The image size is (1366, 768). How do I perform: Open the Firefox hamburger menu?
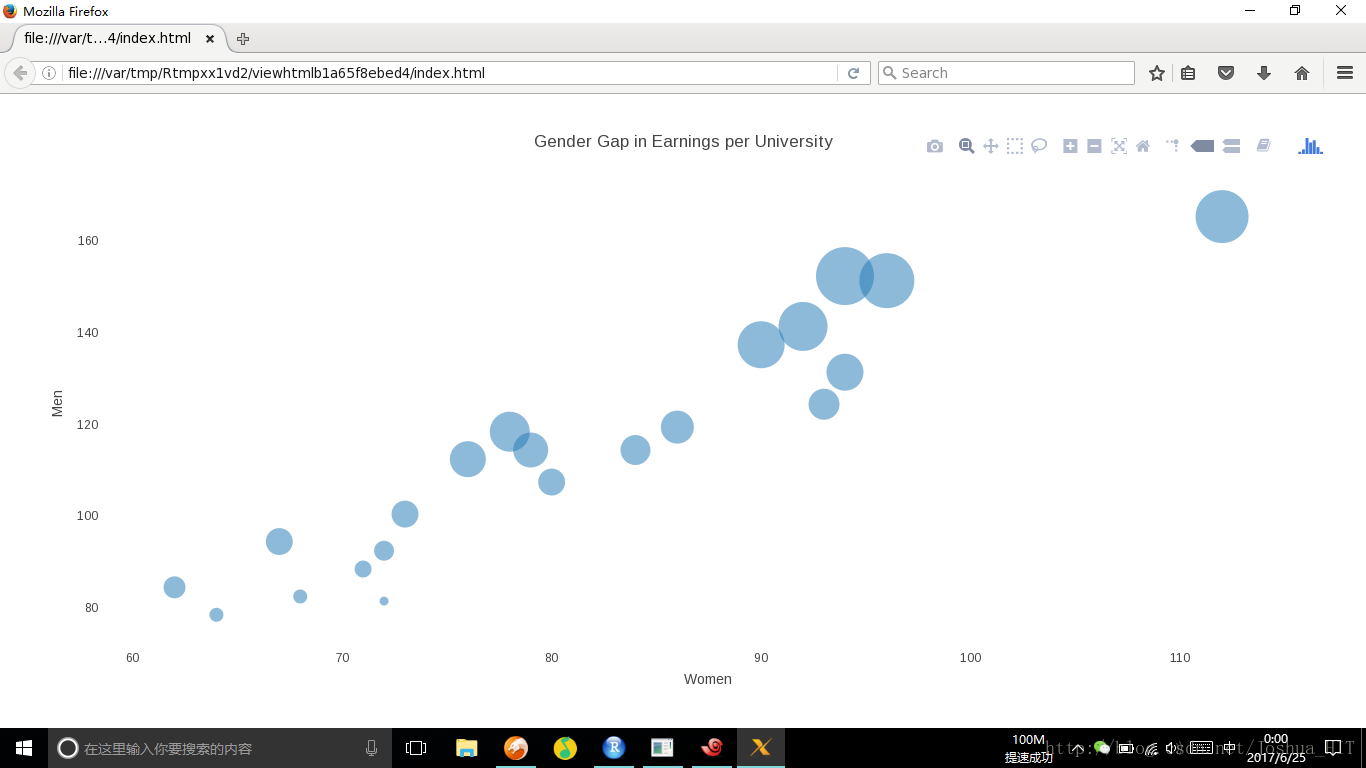[x=1345, y=73]
